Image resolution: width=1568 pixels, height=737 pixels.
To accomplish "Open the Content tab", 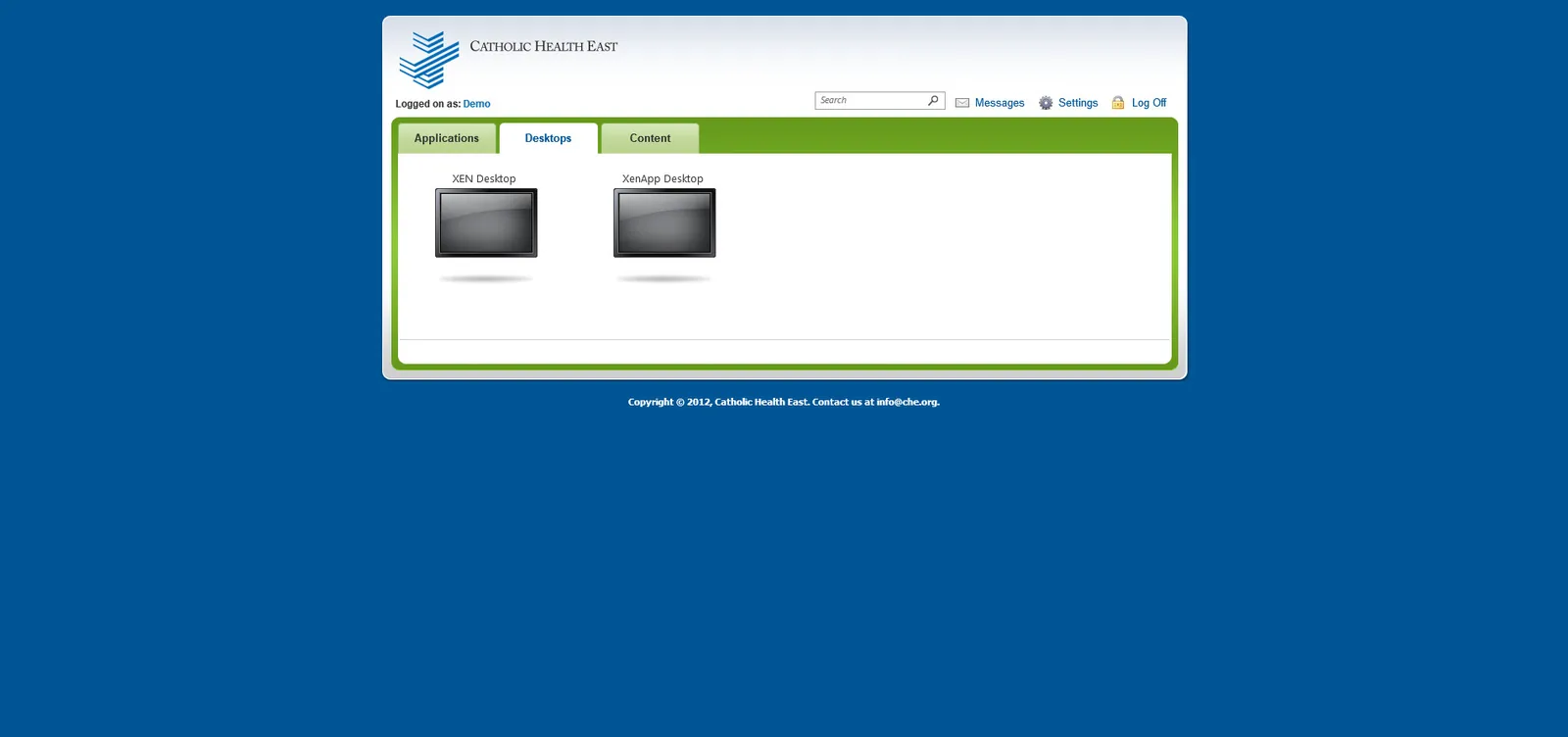I will (x=650, y=138).
